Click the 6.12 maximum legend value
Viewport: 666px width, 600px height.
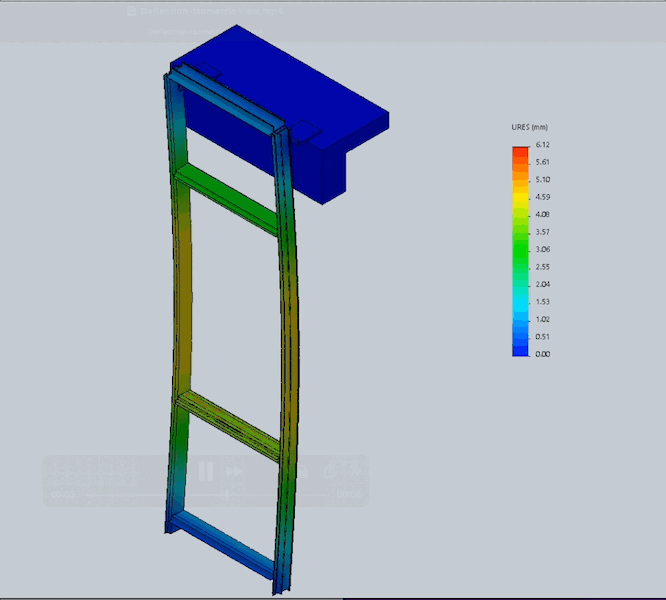point(542,145)
